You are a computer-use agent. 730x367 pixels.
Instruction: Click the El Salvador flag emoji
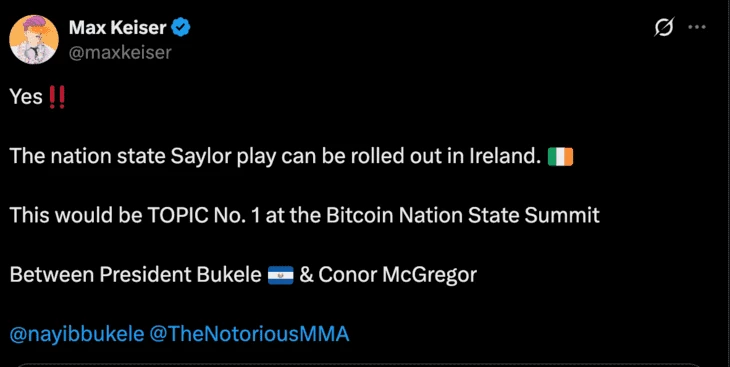click(281, 275)
